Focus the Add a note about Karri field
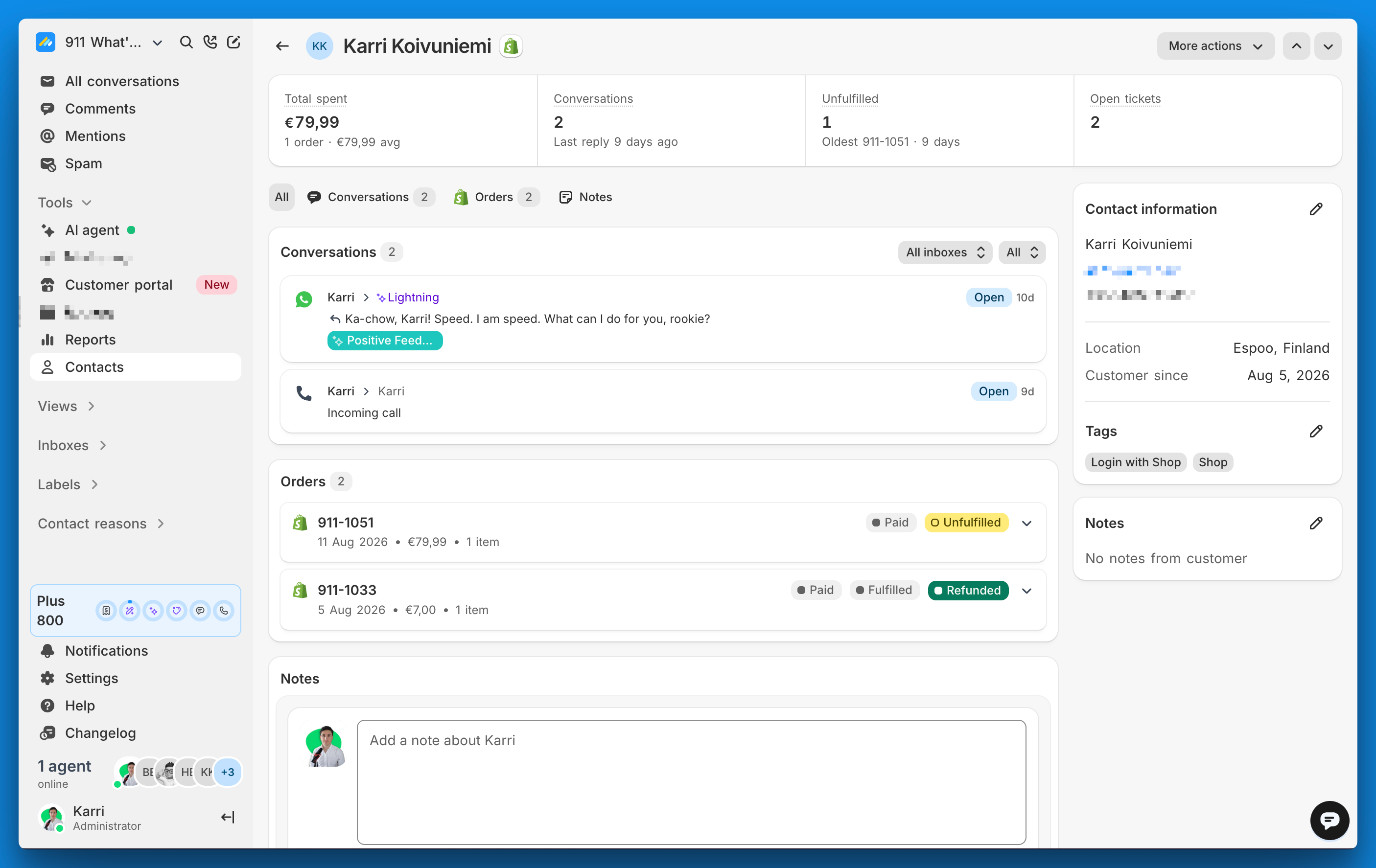Screen dimensions: 1376x868 coord(691,781)
